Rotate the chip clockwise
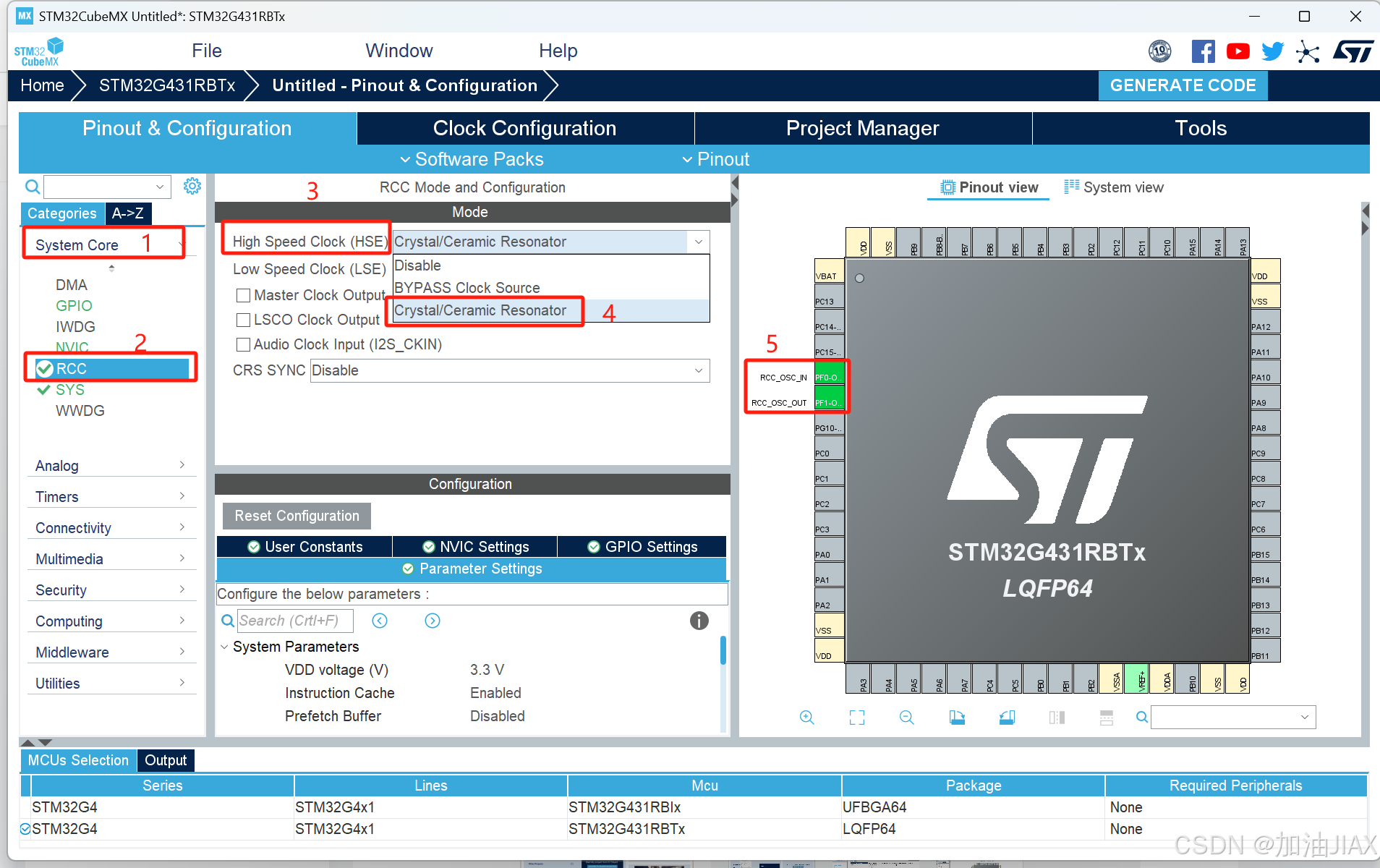Image resolution: width=1380 pixels, height=868 pixels. tap(957, 717)
